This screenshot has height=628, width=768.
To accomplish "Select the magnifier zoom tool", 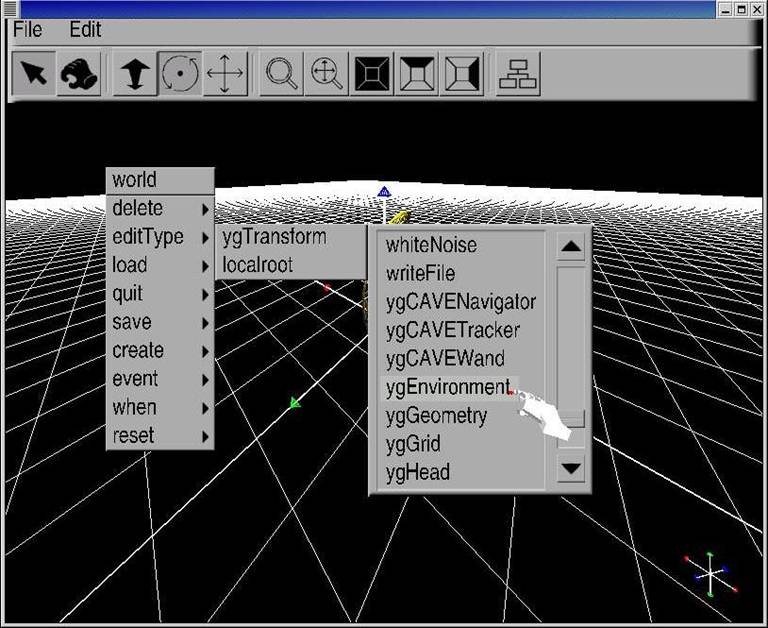I will pyautogui.click(x=281, y=73).
